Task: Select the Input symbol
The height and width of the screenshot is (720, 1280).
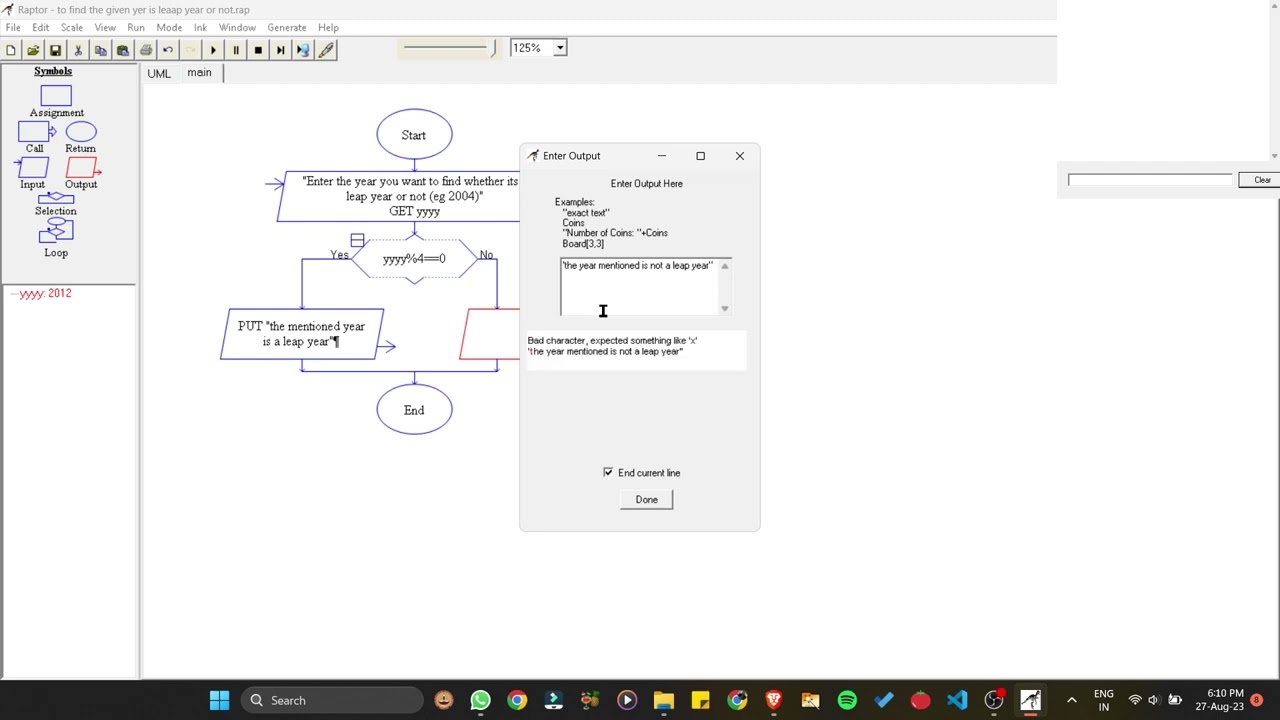Action: [x=32, y=168]
